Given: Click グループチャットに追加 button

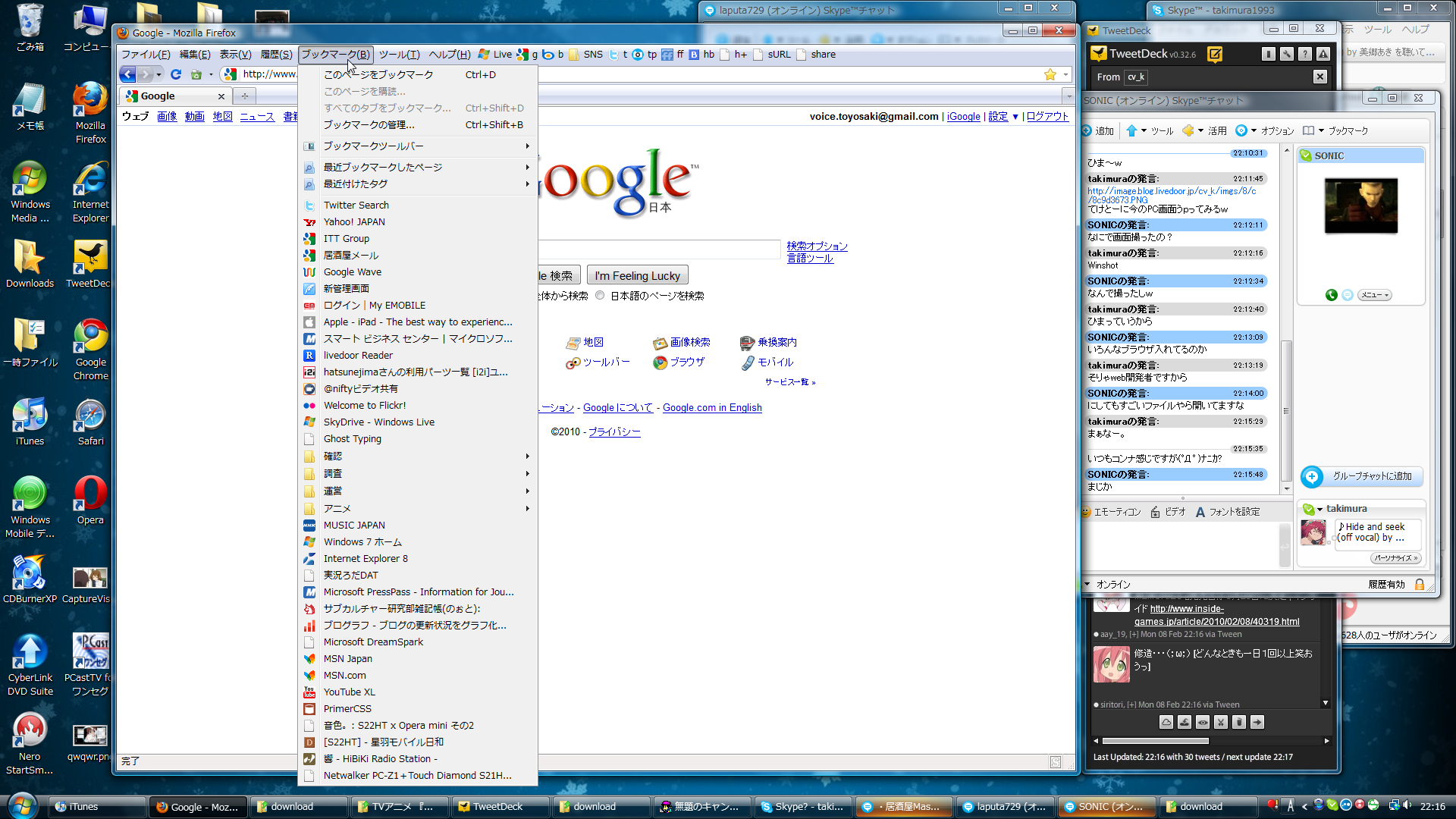Looking at the screenshot, I should 1362,476.
